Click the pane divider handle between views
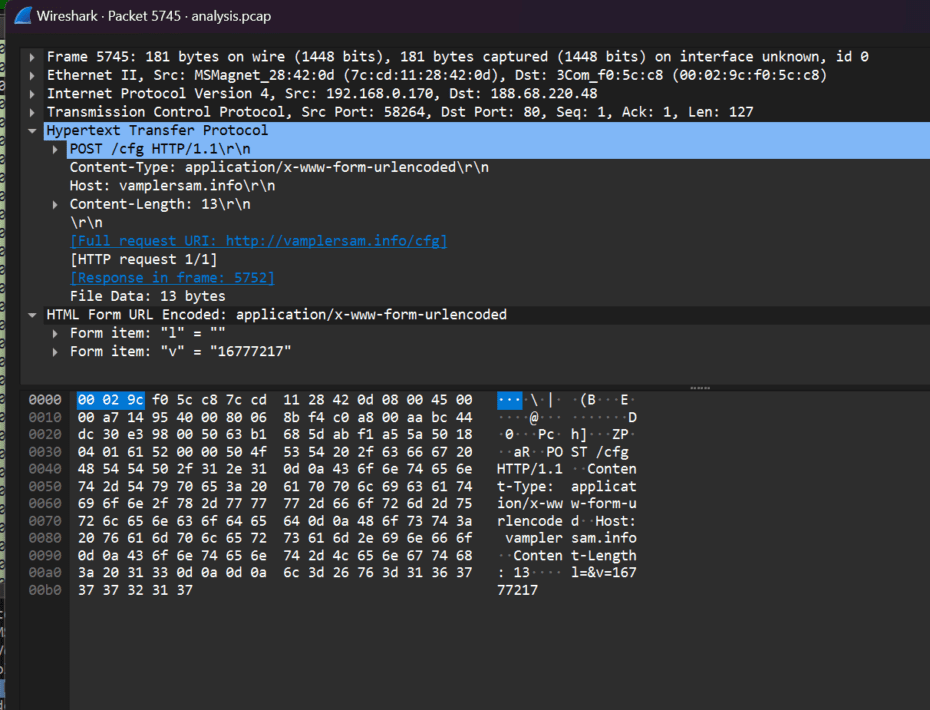Viewport: 930px width, 710px height. [x=699, y=386]
